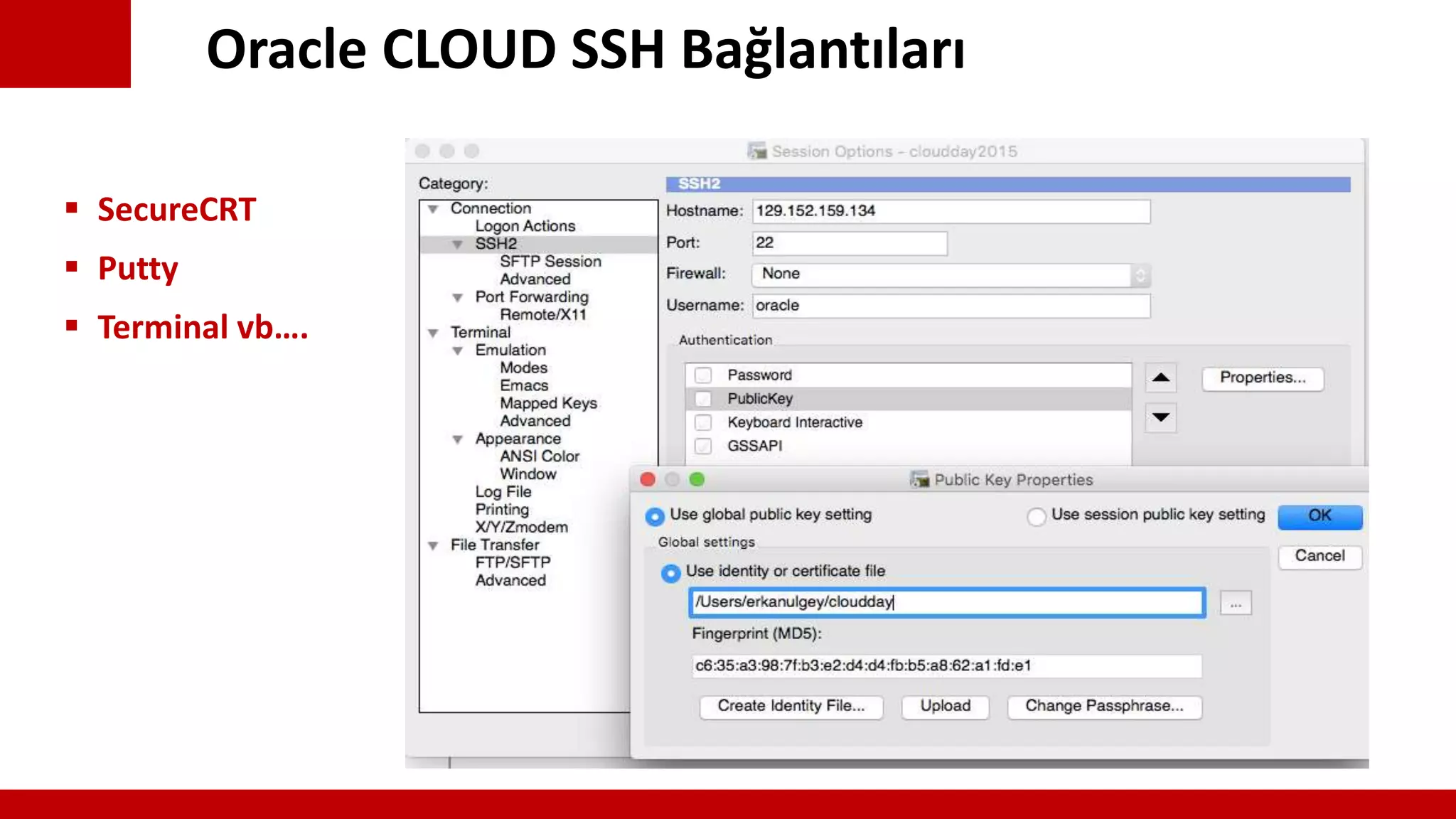Collapse the Appearance node
This screenshot has width=1456, height=819.
tap(458, 439)
